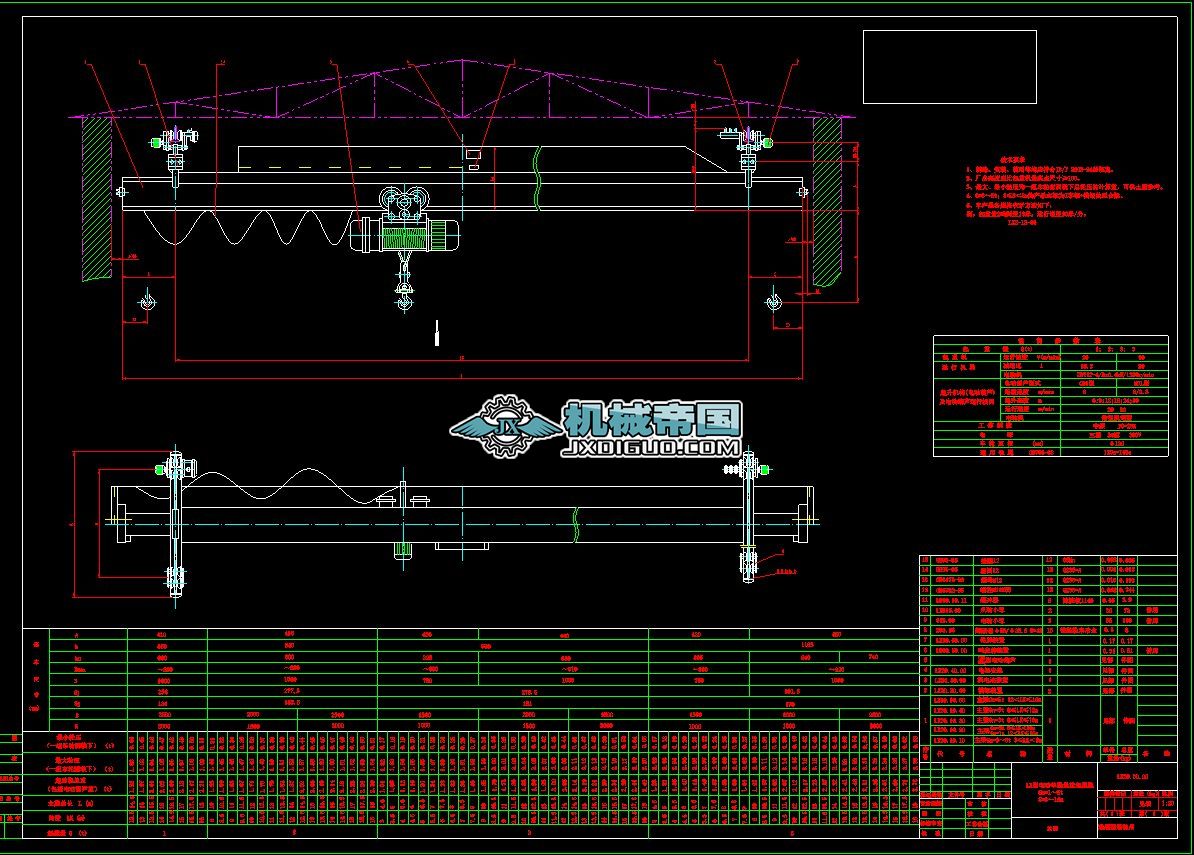The width and height of the screenshot is (1194, 855).
Task: Select the green break line on the elevation girder
Action: tap(538, 178)
